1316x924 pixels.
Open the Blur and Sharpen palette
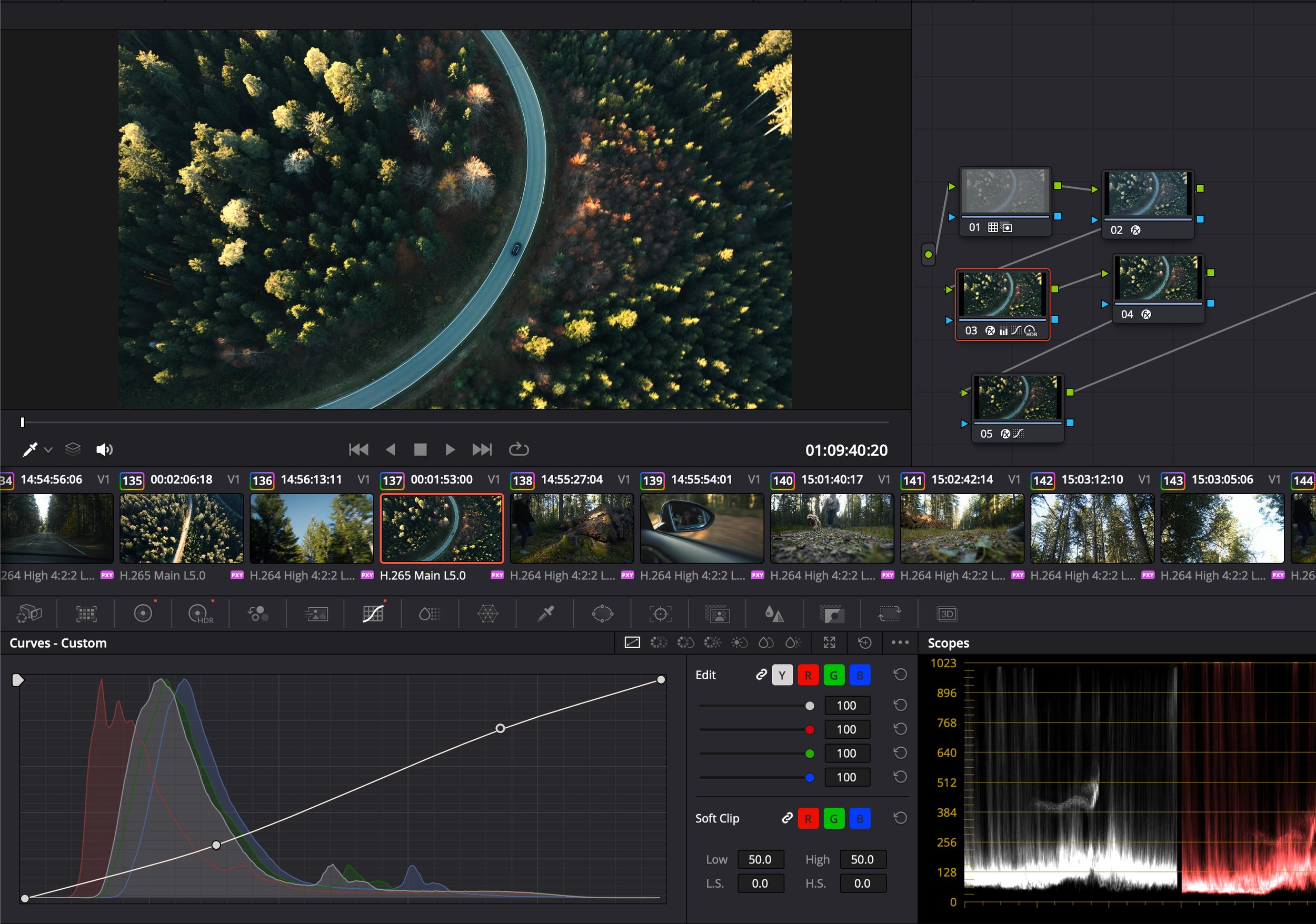[774, 614]
